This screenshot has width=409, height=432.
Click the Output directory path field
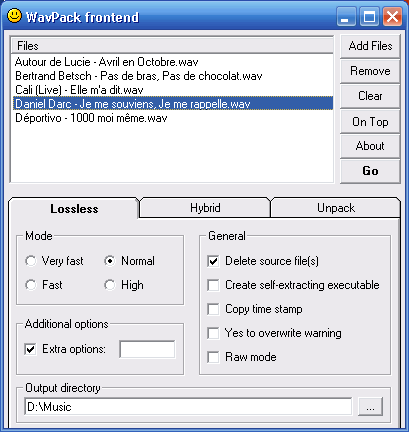[188, 406]
